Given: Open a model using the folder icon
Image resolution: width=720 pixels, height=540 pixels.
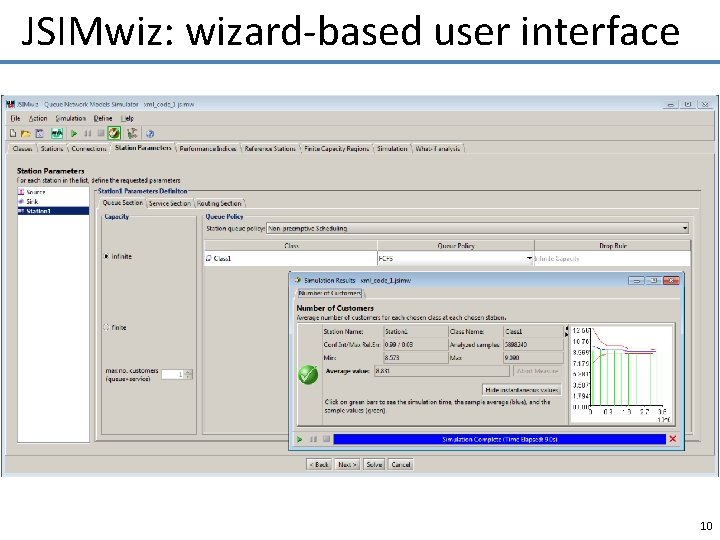Looking at the screenshot, I should (x=26, y=134).
